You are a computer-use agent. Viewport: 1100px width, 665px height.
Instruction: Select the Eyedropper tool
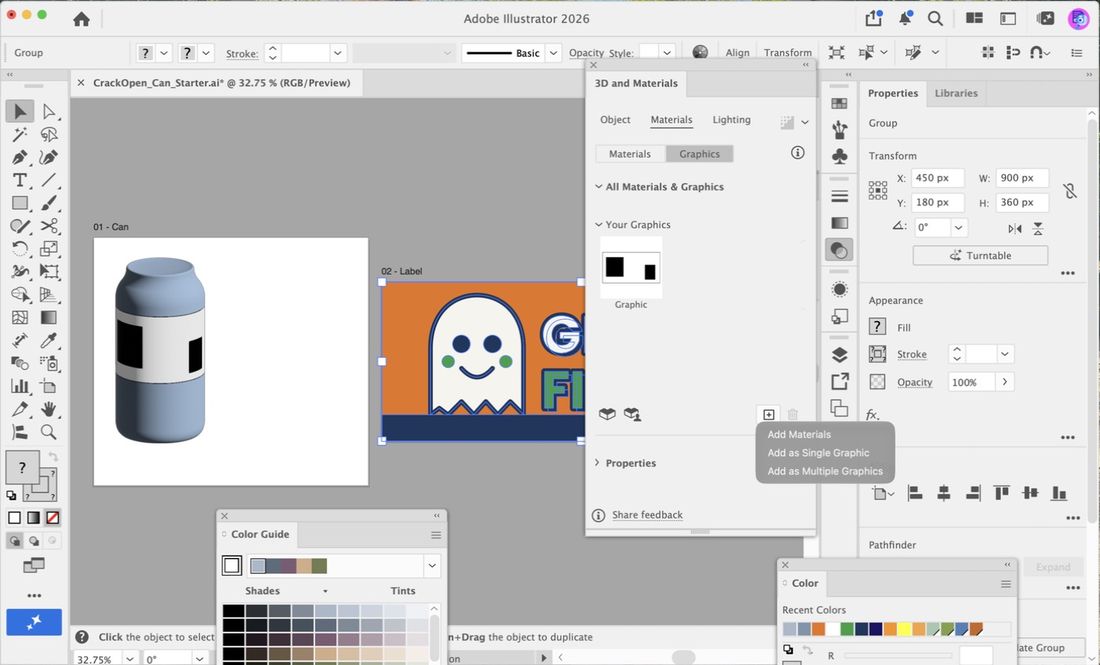48,340
